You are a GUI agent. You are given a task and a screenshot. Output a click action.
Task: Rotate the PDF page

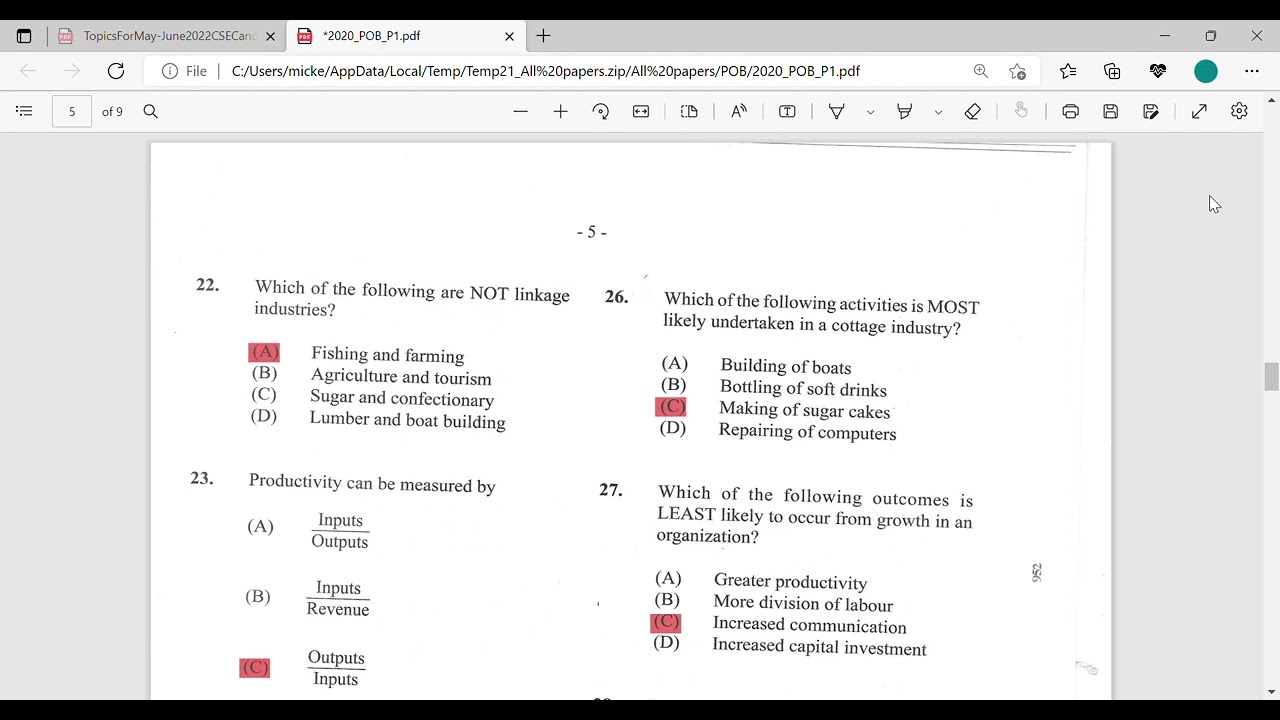[x=601, y=111]
